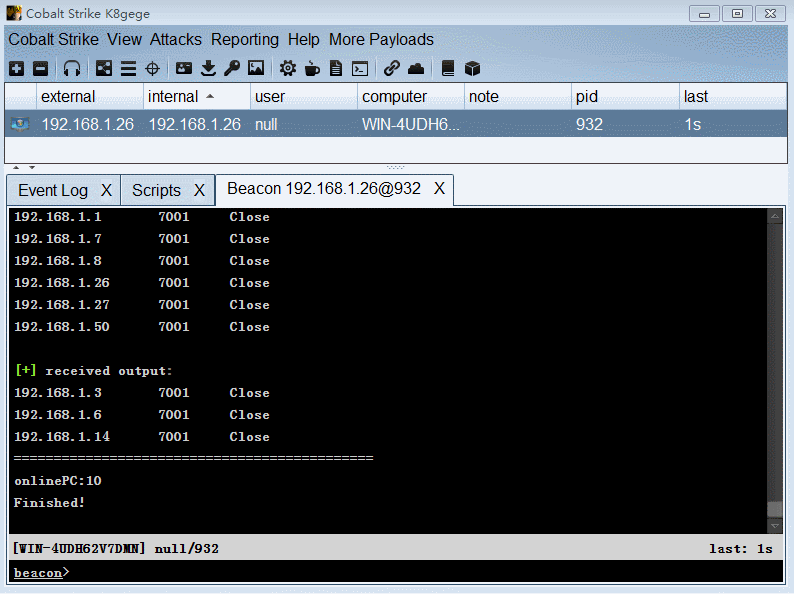Collapse top pane with up arrow
The height and width of the screenshot is (594, 794).
(x=16, y=167)
